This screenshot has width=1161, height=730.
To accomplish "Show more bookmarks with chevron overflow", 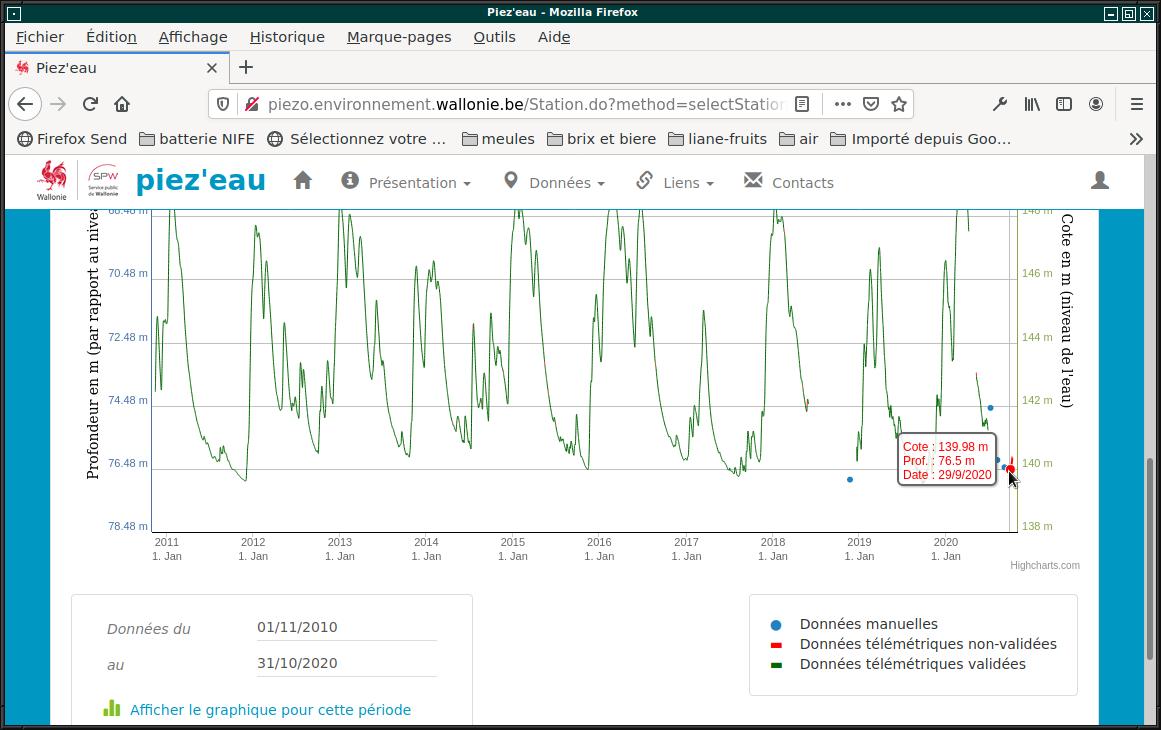I will click(1136, 139).
